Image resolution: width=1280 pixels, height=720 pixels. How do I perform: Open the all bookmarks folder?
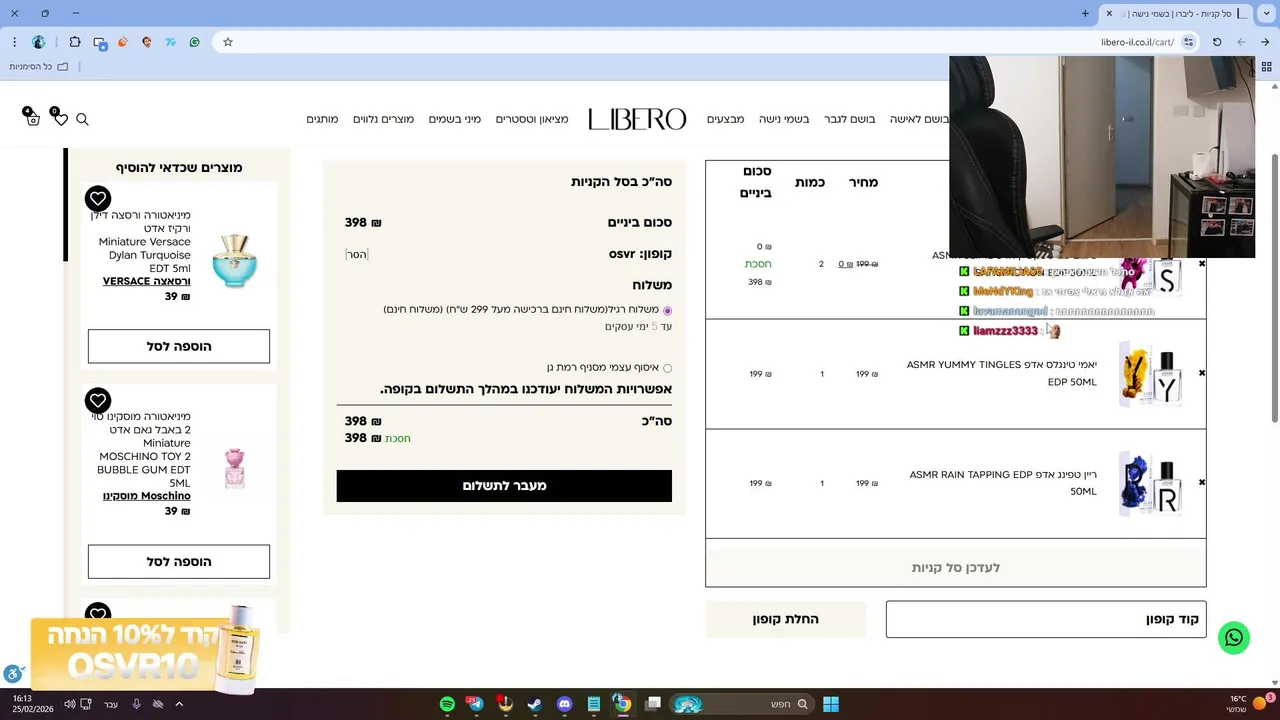pyautogui.click(x=40, y=67)
